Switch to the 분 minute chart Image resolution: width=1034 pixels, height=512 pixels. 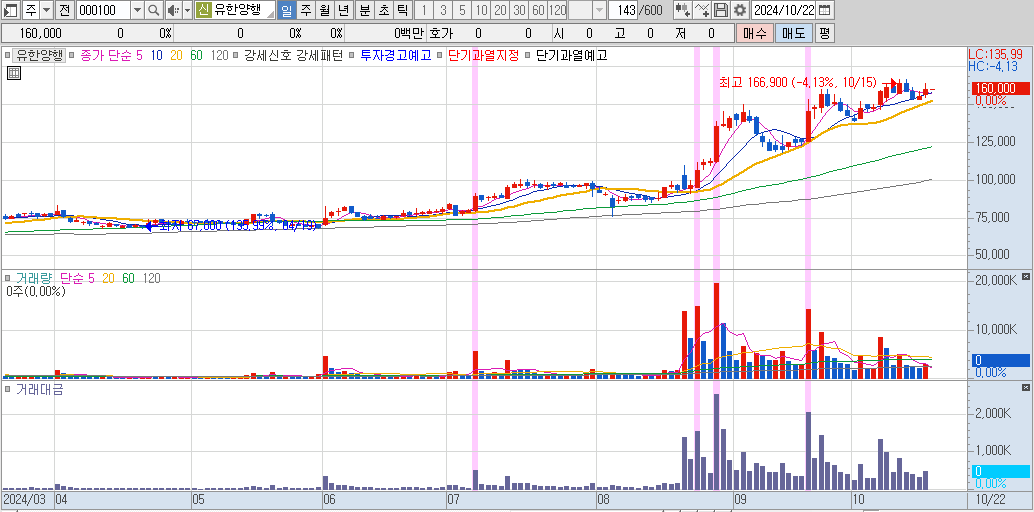point(365,10)
